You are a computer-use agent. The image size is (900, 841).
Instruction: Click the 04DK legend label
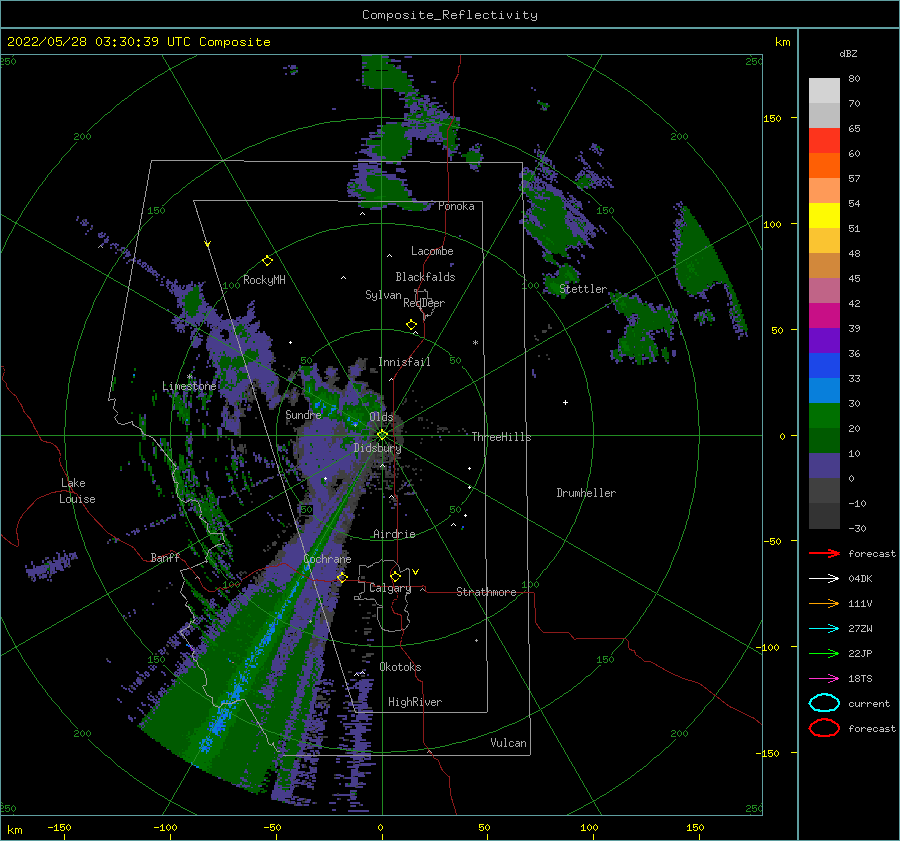click(x=860, y=579)
